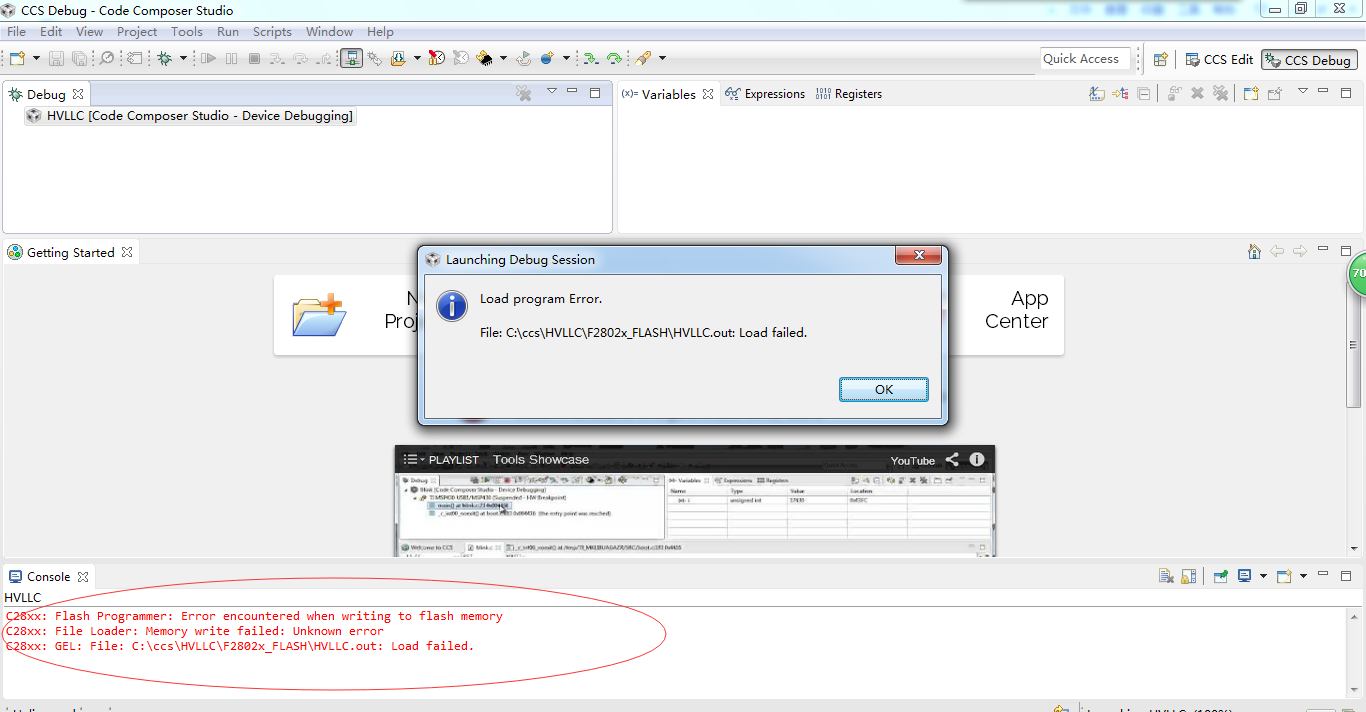Click the CPU Reset clock icon
This screenshot has height=712, width=1366.
click(x=436, y=58)
